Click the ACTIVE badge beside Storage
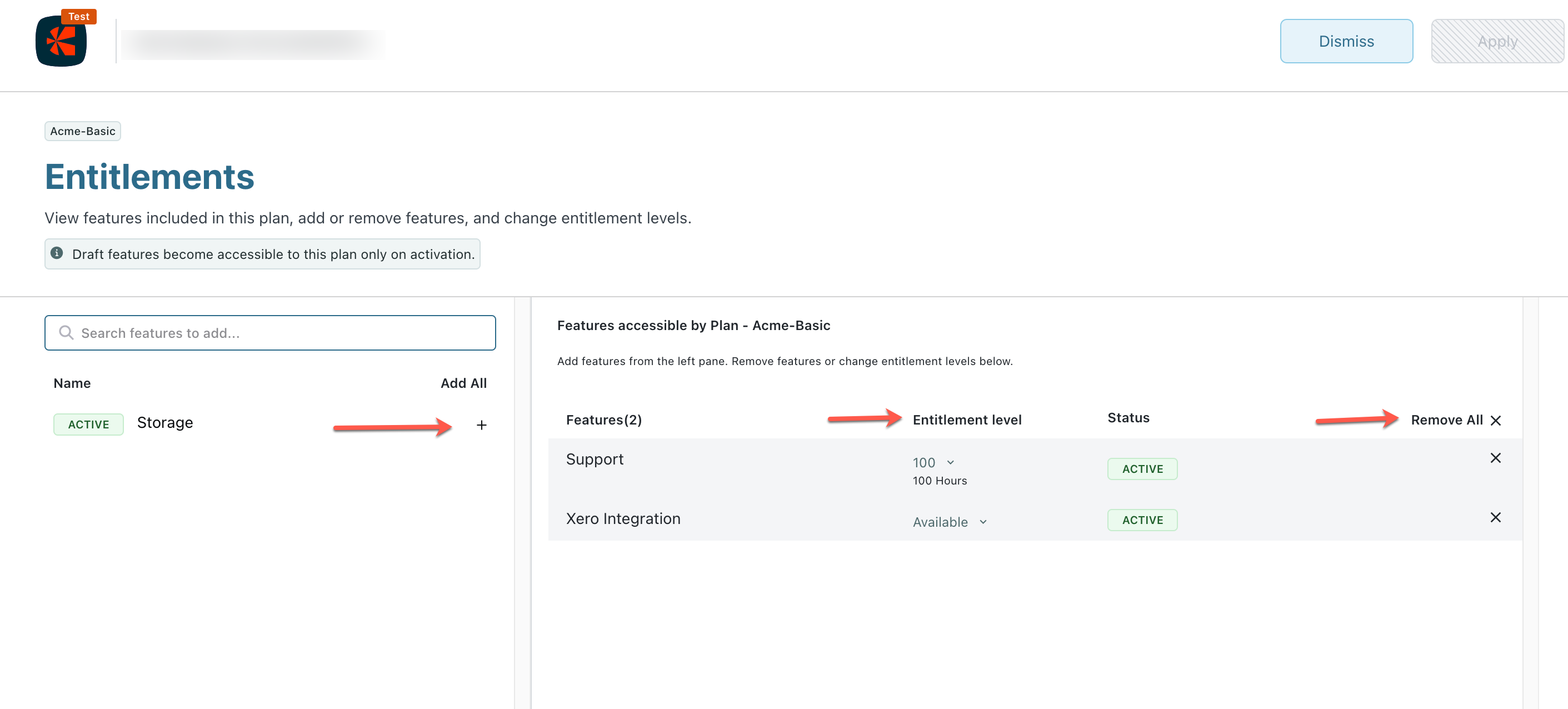Viewport: 1568px width, 709px height. [x=88, y=424]
